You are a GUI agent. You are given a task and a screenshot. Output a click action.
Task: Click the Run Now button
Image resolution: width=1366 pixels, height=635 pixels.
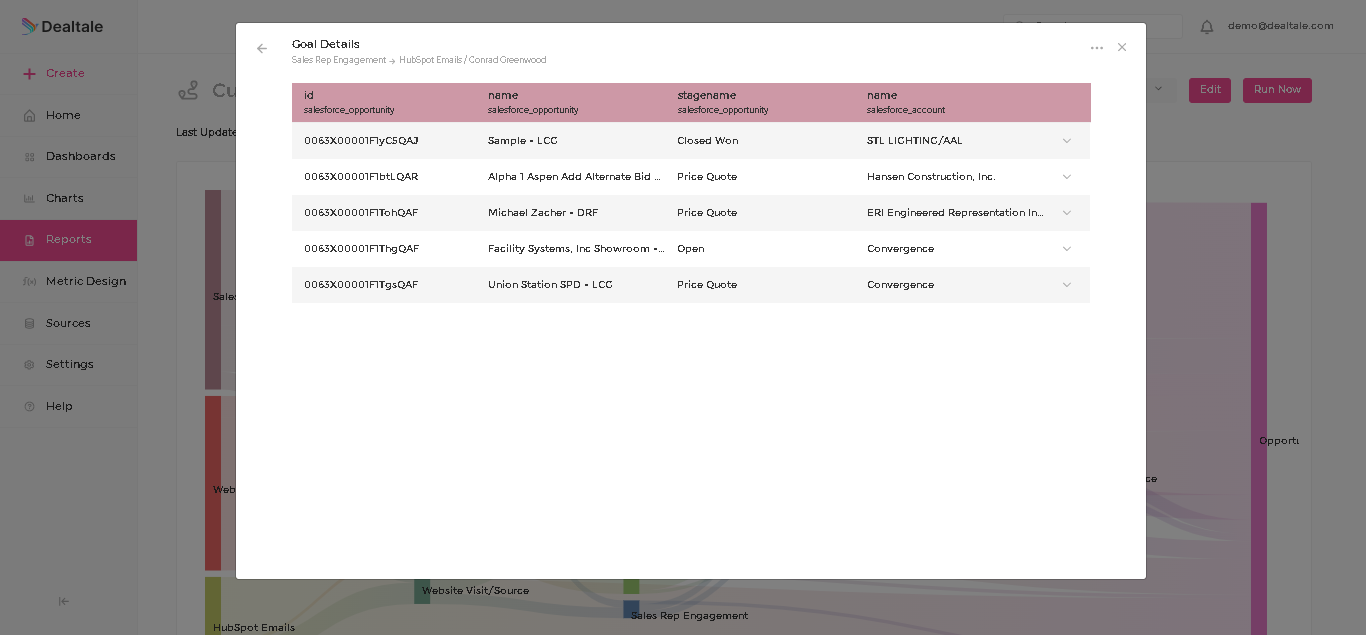pyautogui.click(x=1277, y=90)
